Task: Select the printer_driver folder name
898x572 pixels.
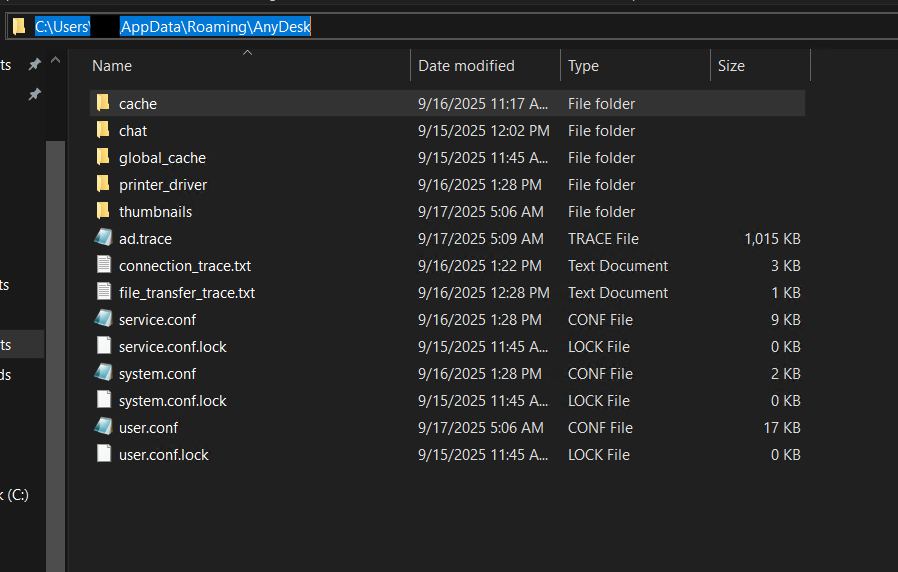Action: [x=163, y=185]
